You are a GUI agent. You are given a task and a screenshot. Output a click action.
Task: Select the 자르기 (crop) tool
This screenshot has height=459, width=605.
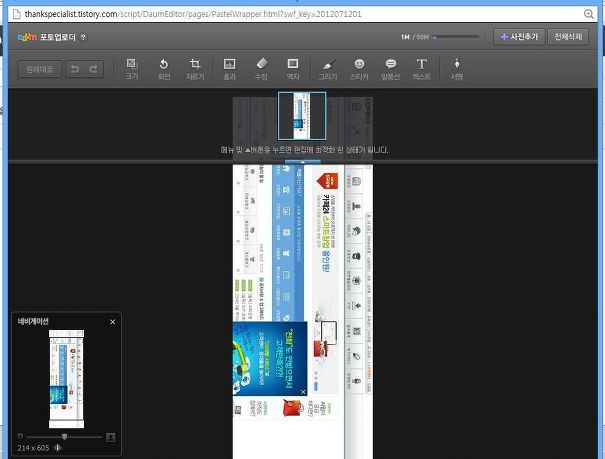point(195,69)
